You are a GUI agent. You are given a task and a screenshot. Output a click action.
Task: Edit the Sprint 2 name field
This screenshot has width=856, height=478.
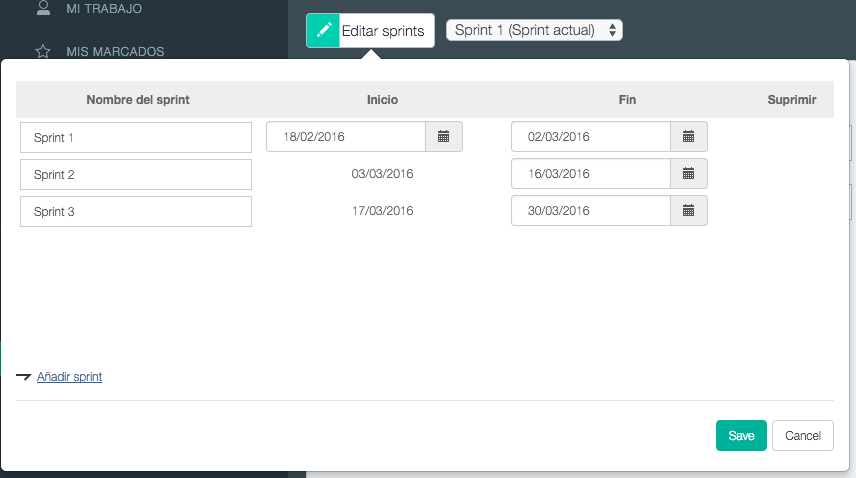click(136, 175)
